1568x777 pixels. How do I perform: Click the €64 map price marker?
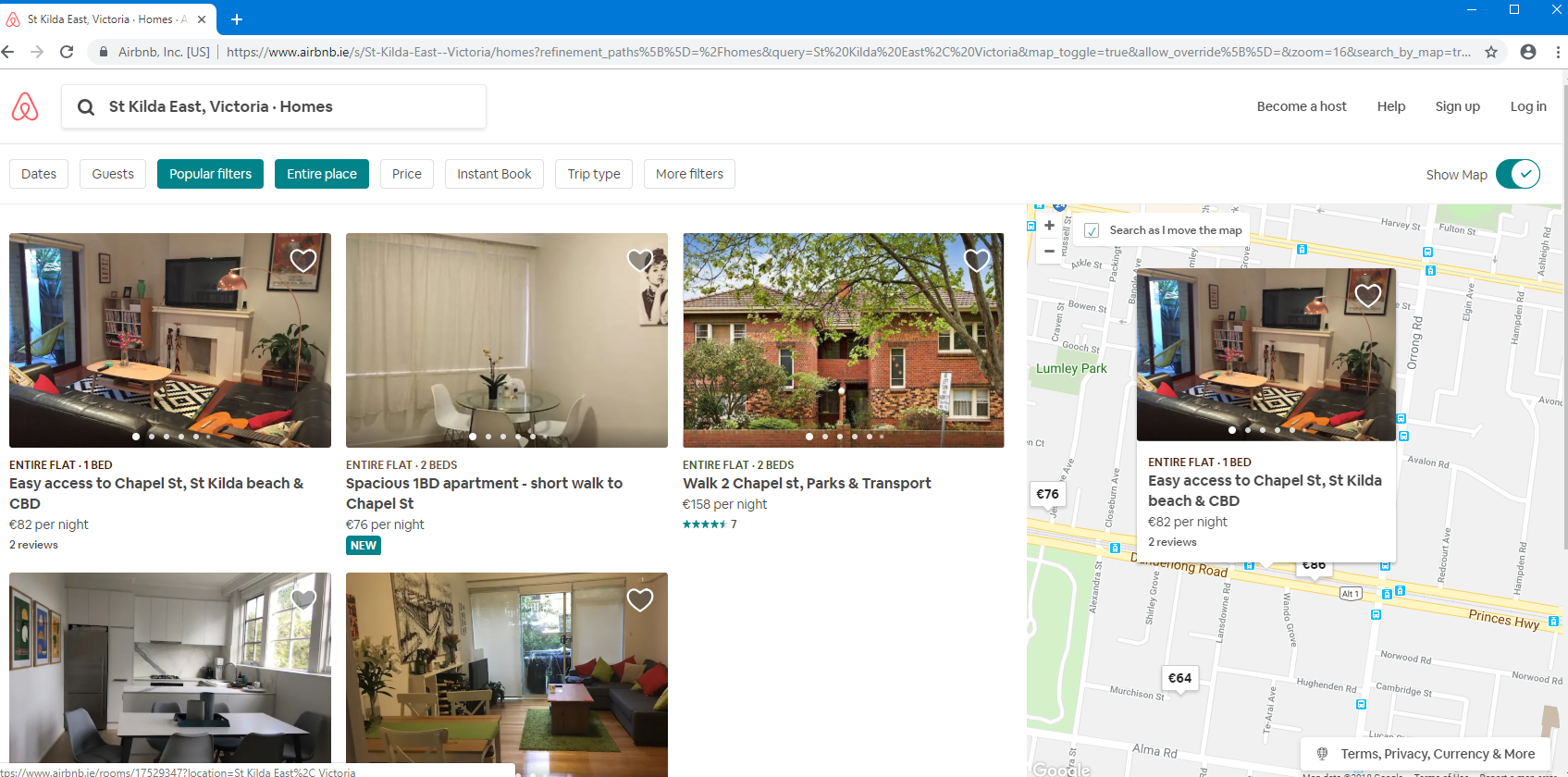[x=1179, y=678]
